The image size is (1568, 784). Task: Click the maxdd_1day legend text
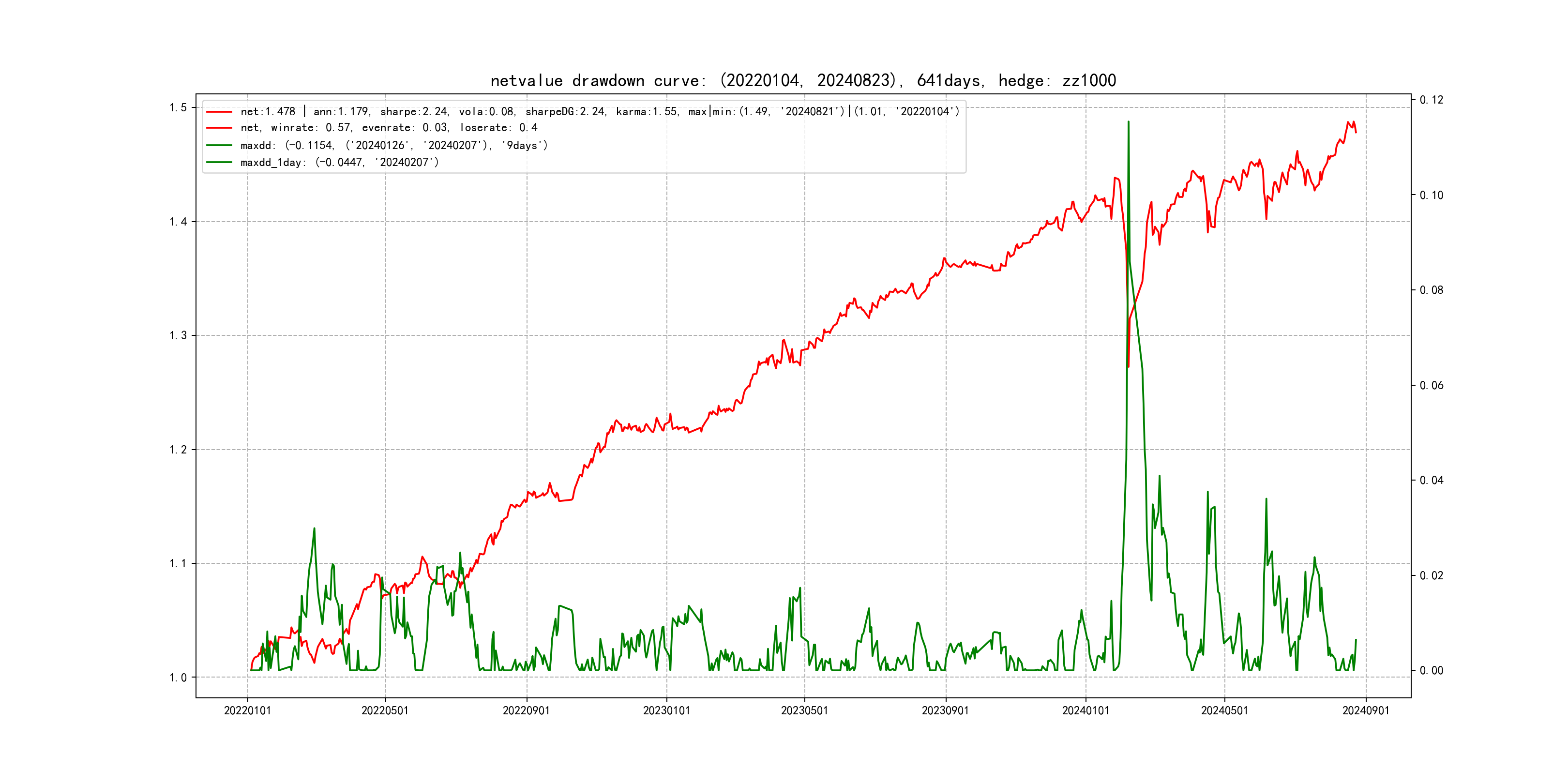(x=339, y=163)
